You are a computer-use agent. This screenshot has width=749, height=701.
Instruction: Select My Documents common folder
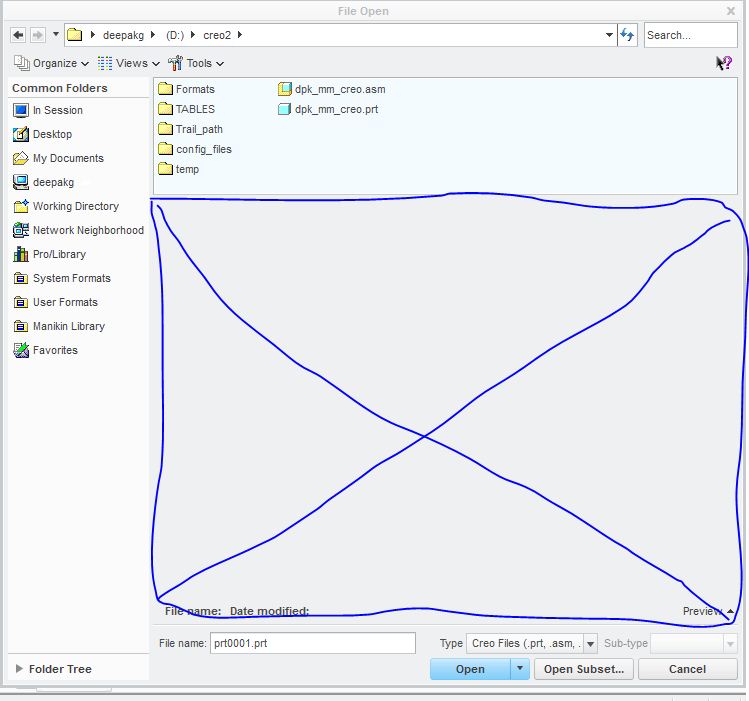[x=58, y=159]
